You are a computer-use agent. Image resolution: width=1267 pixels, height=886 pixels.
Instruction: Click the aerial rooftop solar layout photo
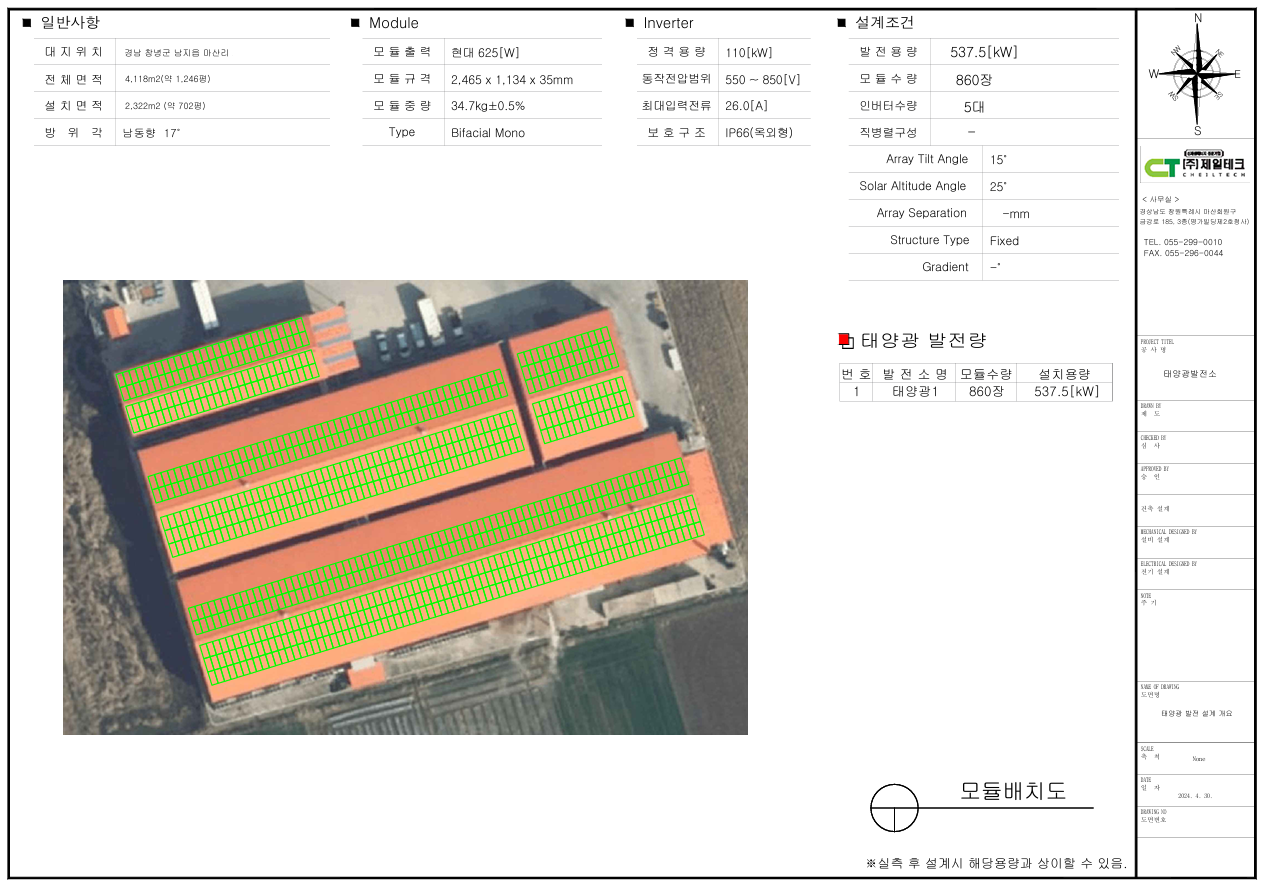click(405, 507)
